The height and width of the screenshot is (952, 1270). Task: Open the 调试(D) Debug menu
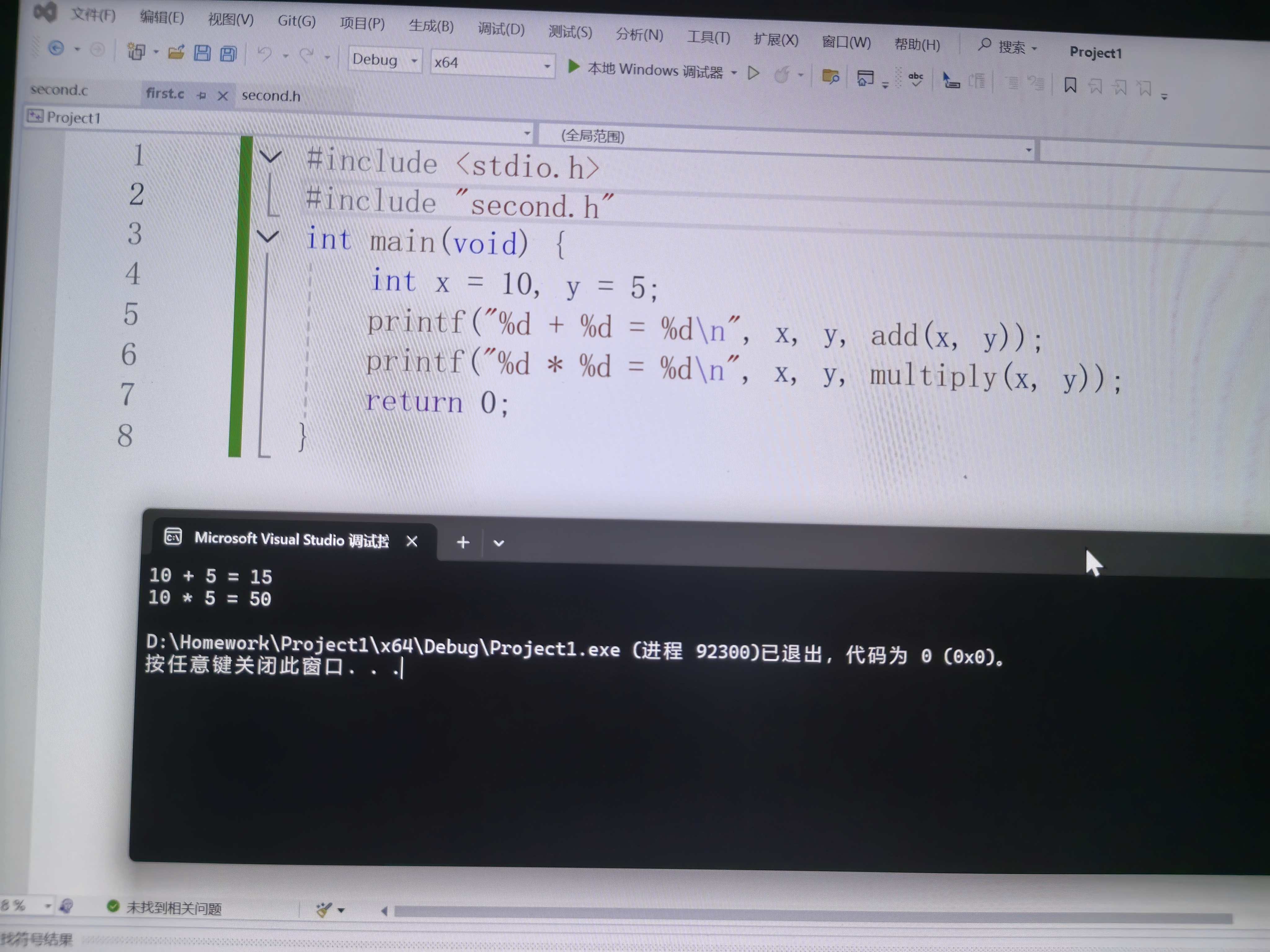click(501, 29)
